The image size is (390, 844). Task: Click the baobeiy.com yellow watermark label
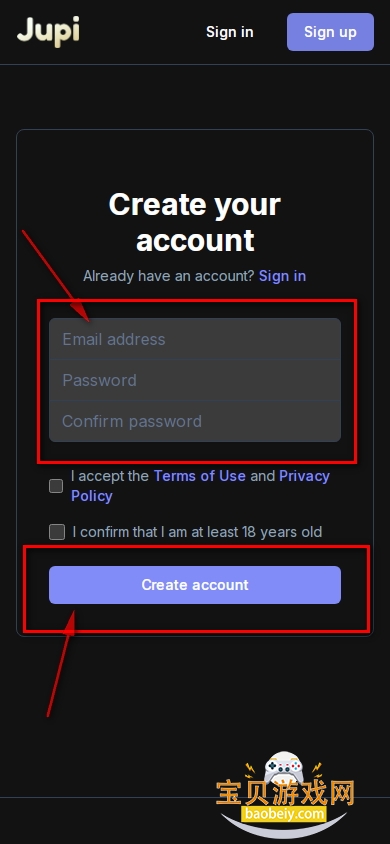pyautogui.click(x=283, y=813)
